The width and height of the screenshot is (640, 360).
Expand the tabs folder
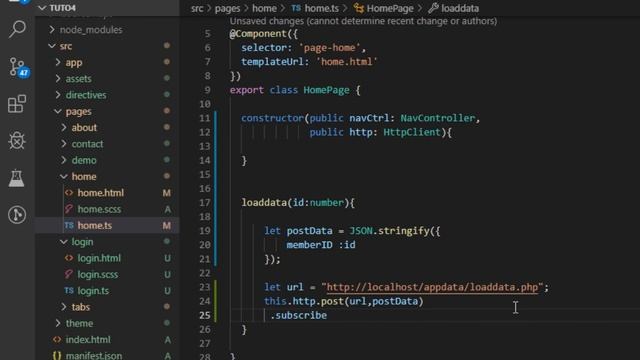(x=80, y=307)
